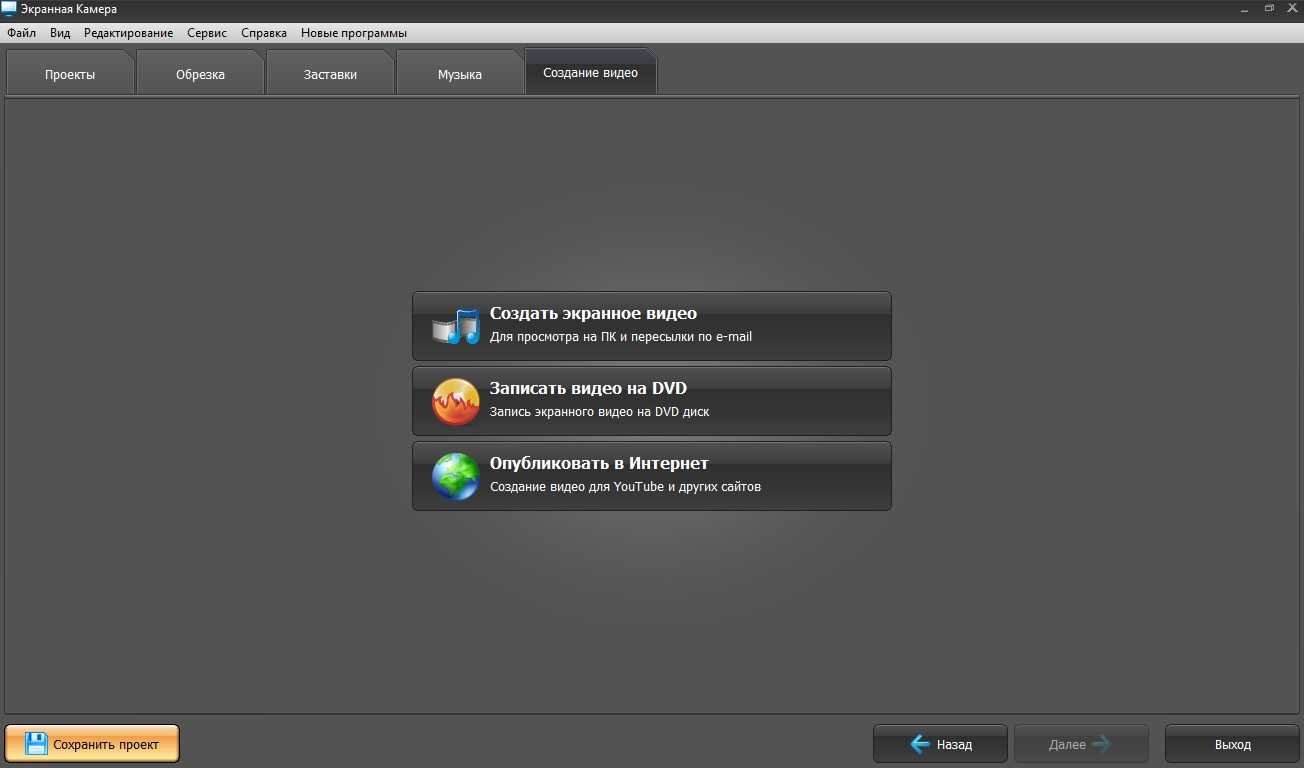Go to the Обрезка tab

coord(200,75)
